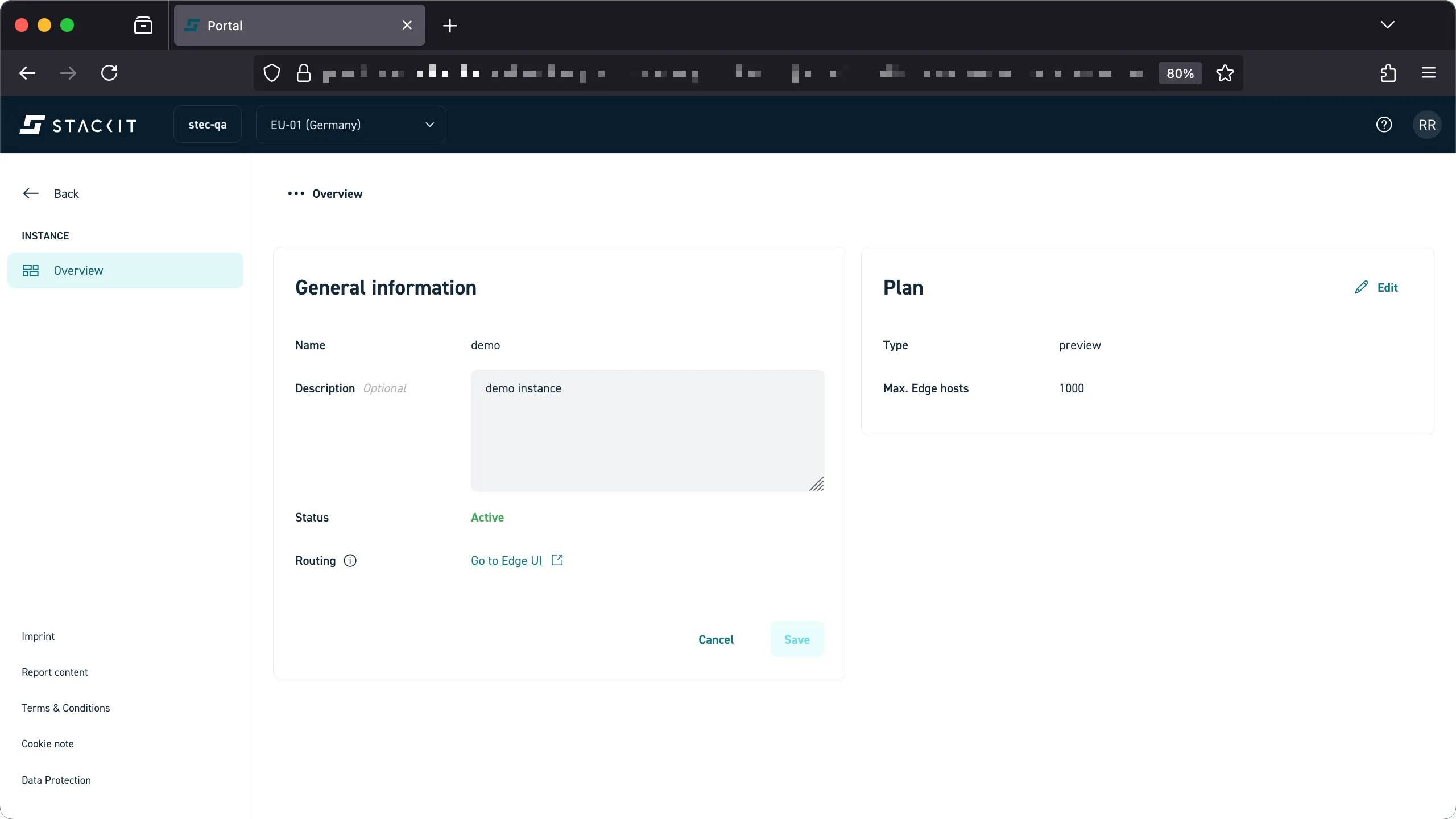Follow the Go to Edge UI link
Image resolution: width=1456 pixels, height=819 pixels.
[x=506, y=560]
